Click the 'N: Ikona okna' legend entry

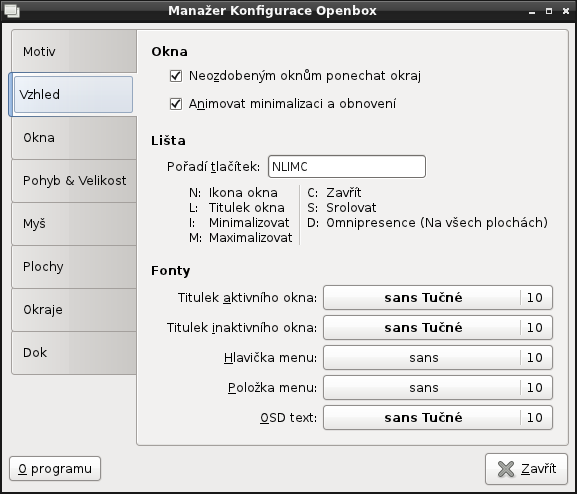coord(233,193)
